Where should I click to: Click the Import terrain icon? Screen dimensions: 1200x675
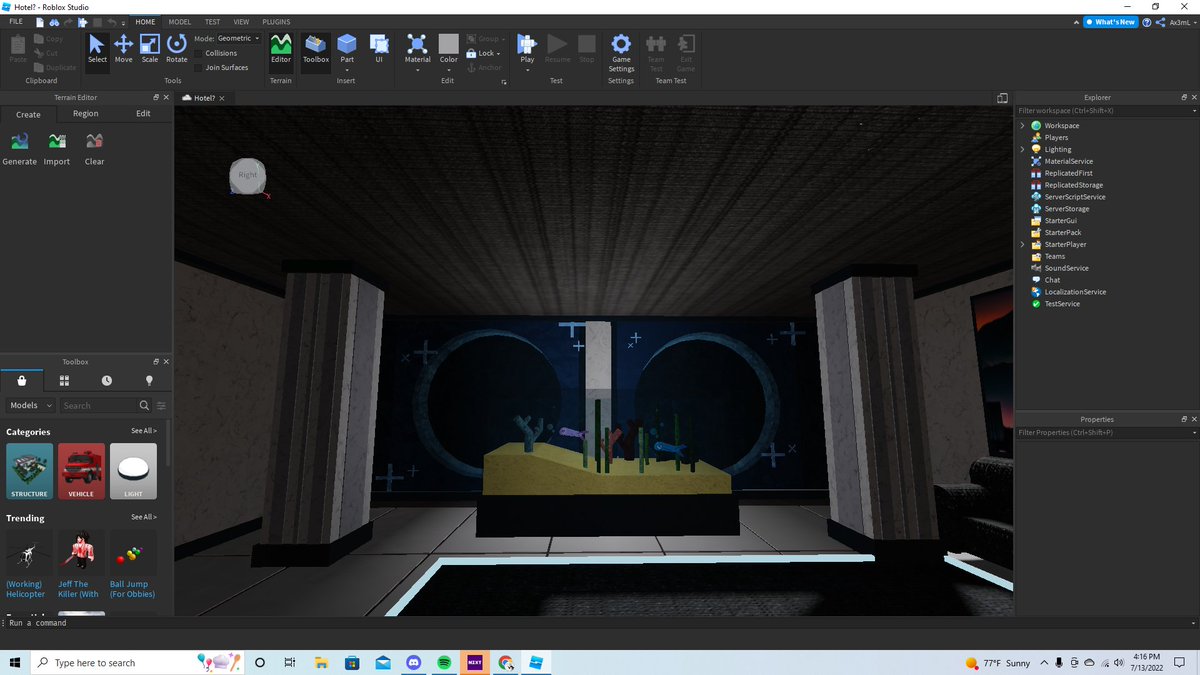(x=57, y=148)
